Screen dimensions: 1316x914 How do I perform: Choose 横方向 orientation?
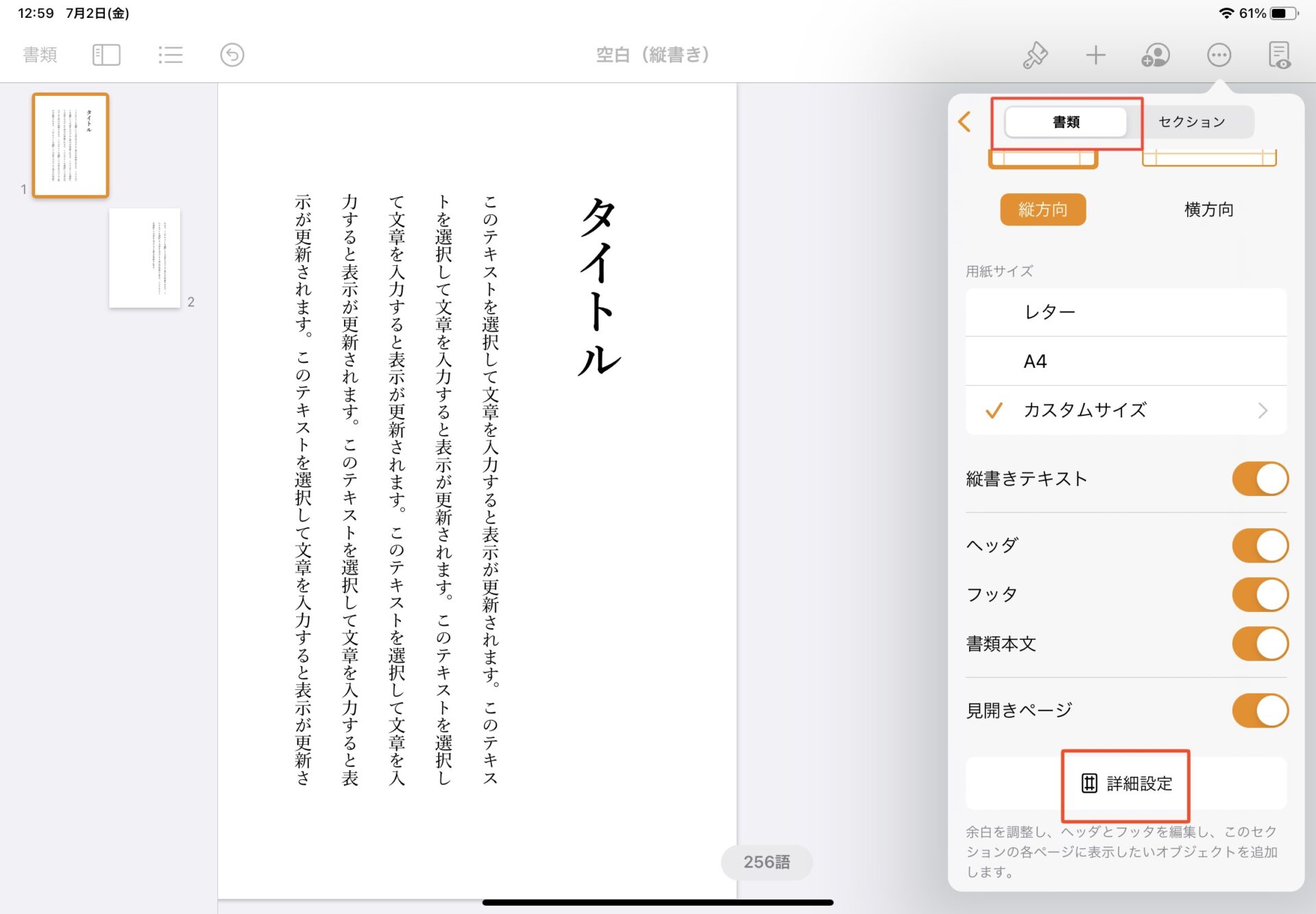coord(1208,210)
